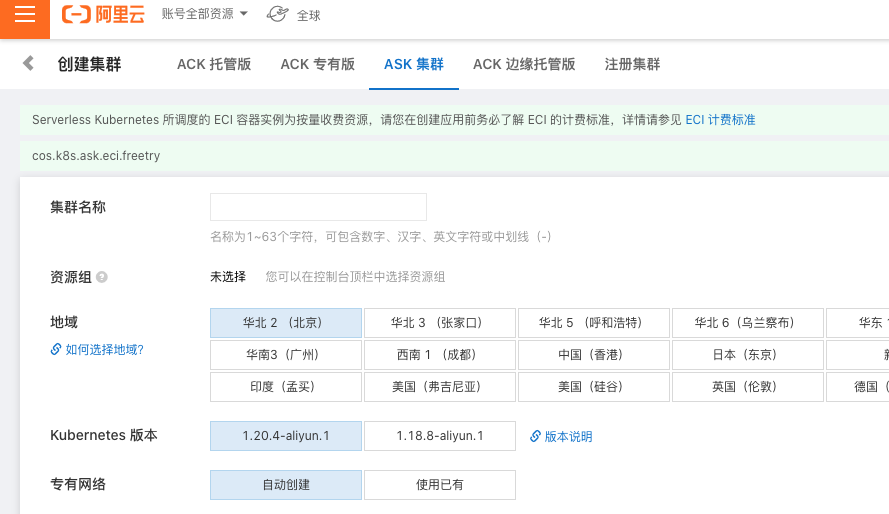The width and height of the screenshot is (889, 514).
Task: Click the 集群名称 input field
Action: (318, 207)
